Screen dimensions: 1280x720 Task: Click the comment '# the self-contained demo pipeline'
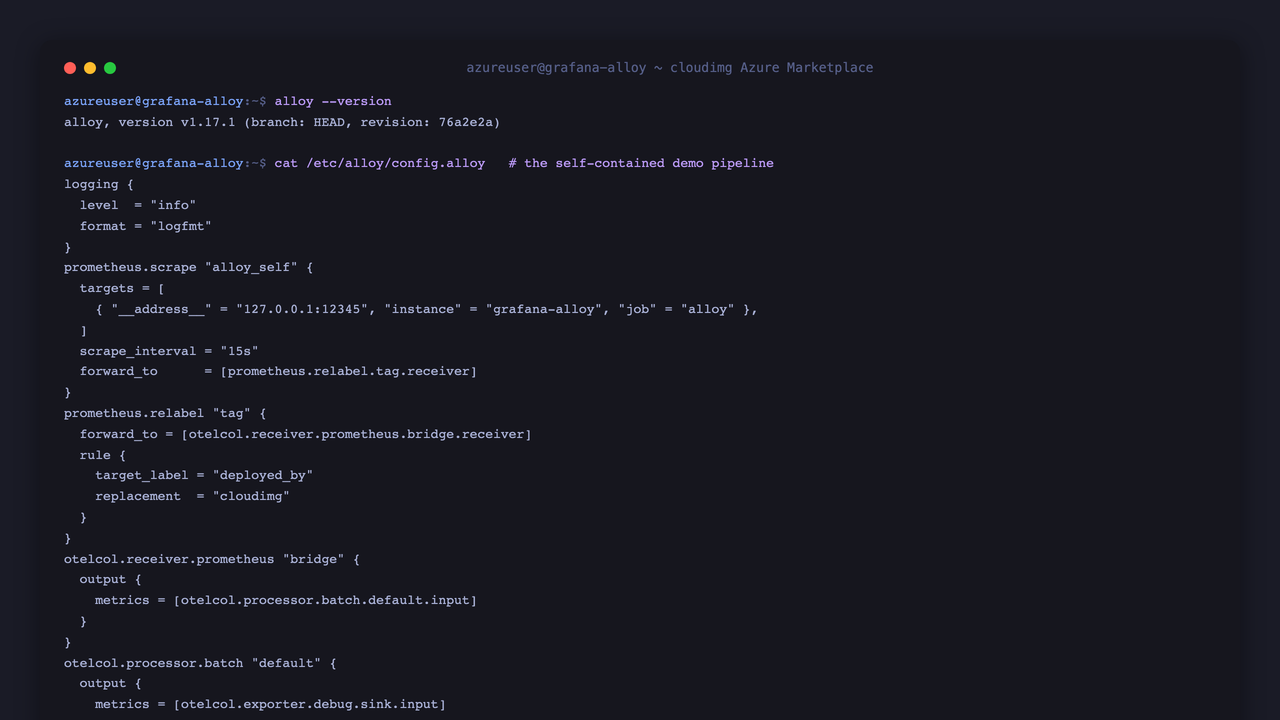(x=641, y=163)
